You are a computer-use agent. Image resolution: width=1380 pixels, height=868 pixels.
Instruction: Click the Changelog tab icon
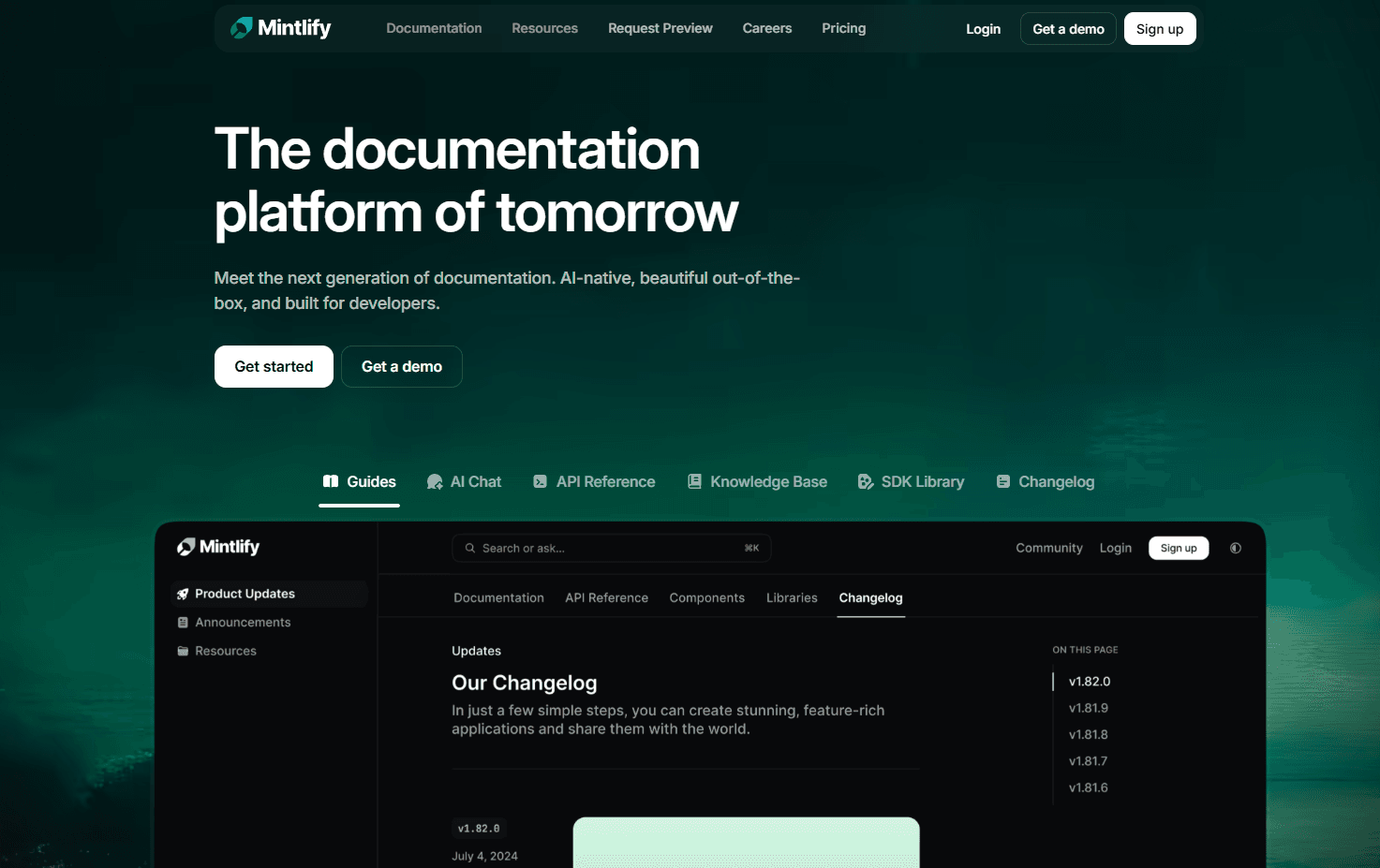tap(1003, 481)
